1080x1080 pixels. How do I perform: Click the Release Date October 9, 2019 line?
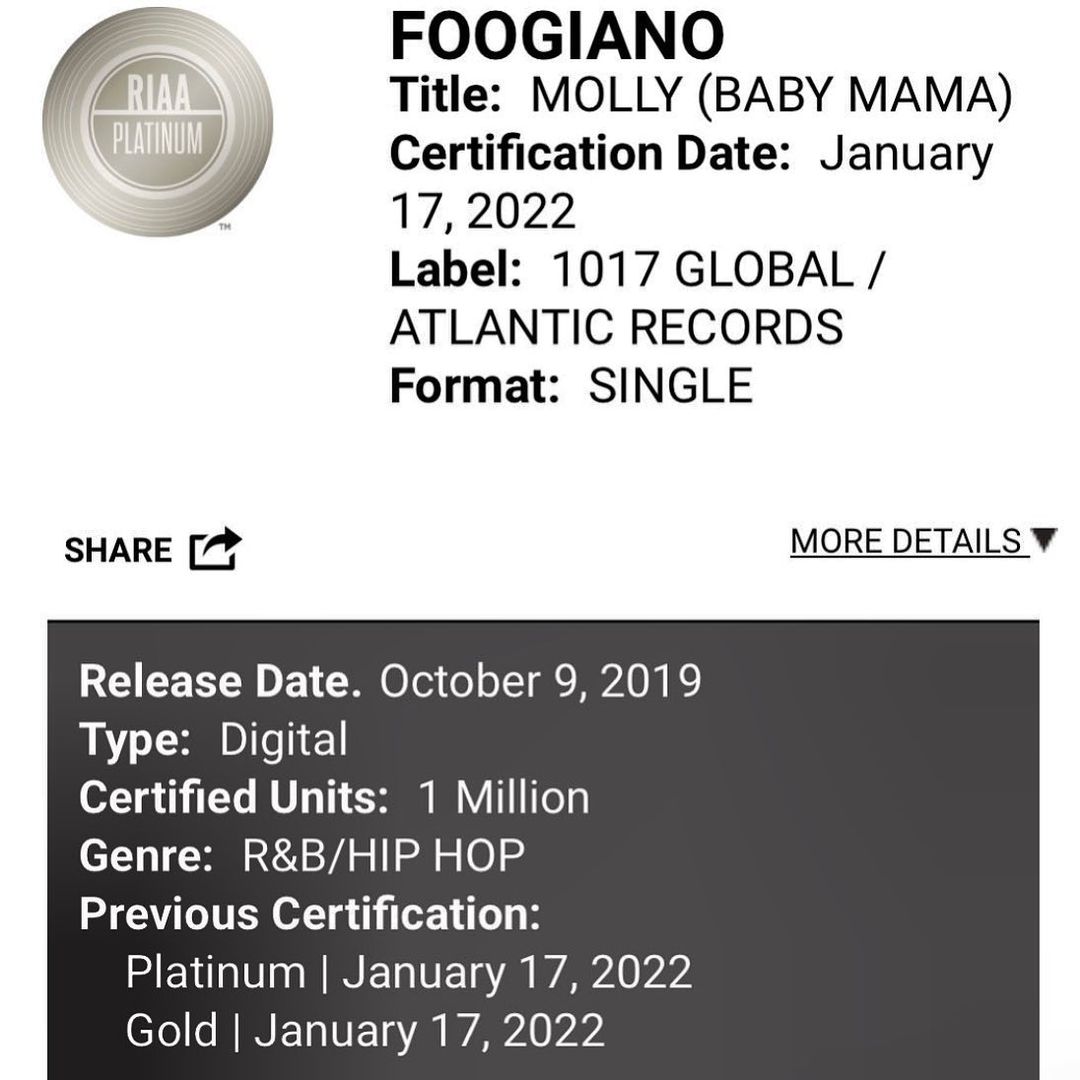pos(390,682)
